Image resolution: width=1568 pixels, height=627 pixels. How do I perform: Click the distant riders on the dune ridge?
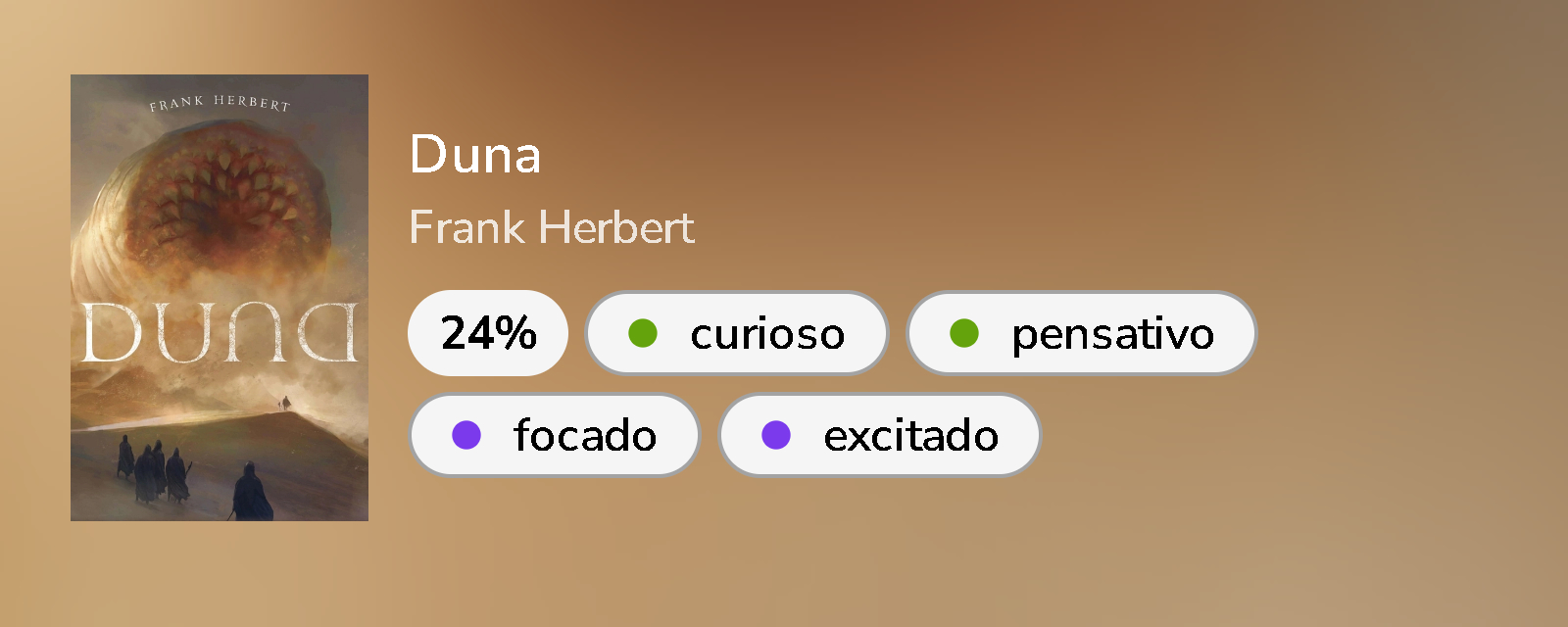[x=285, y=403]
